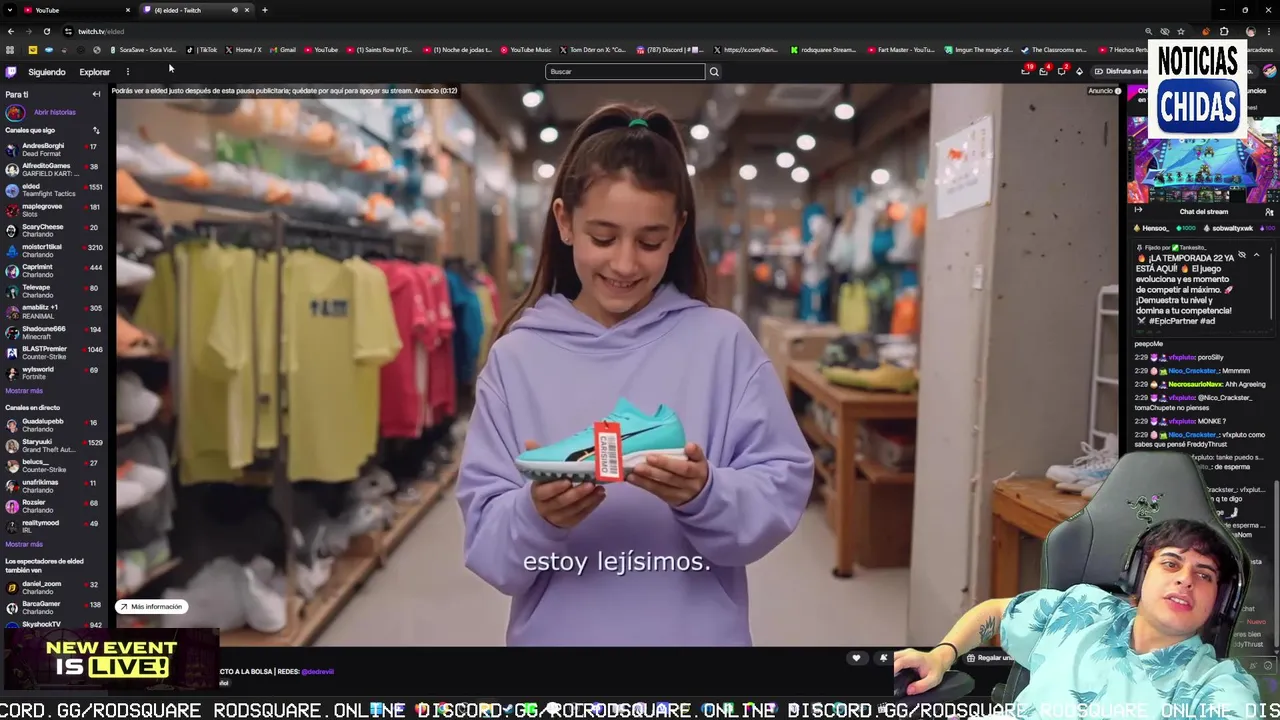1280x720 pixels.
Task: Open Staryuuki Grand Theft Auto channel
Action: (53, 445)
